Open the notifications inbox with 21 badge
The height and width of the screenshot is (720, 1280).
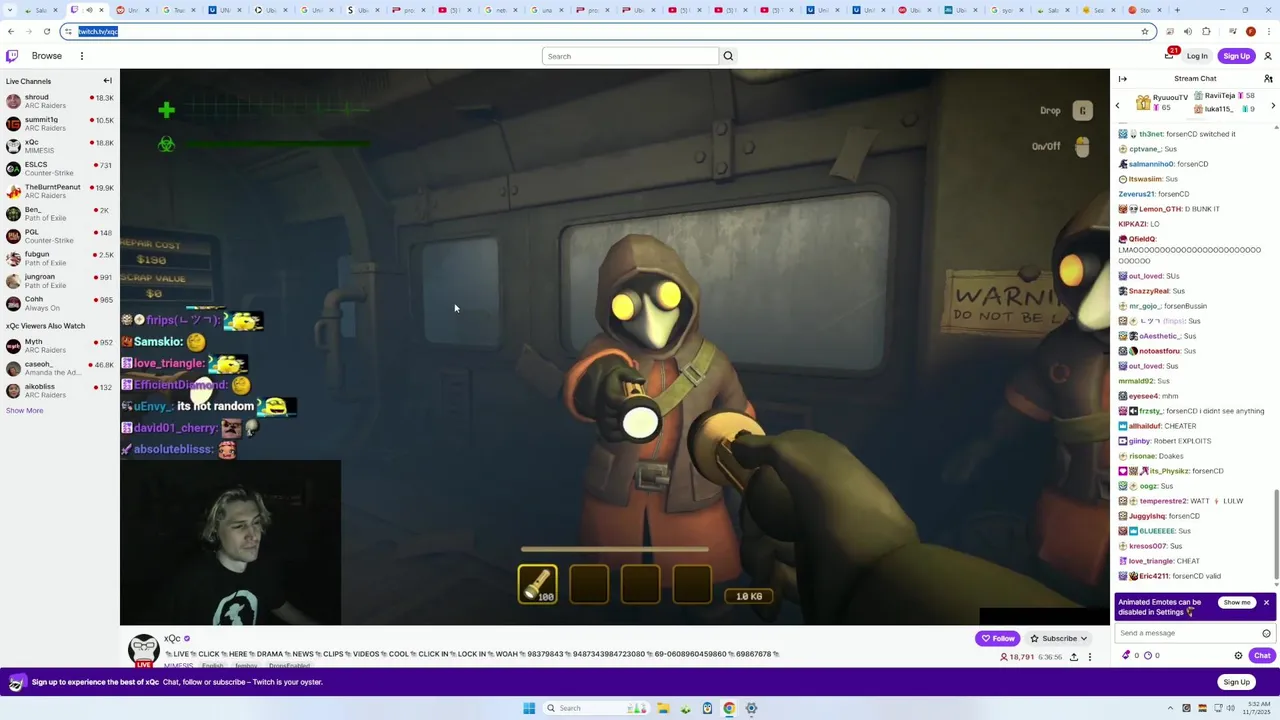[1169, 55]
